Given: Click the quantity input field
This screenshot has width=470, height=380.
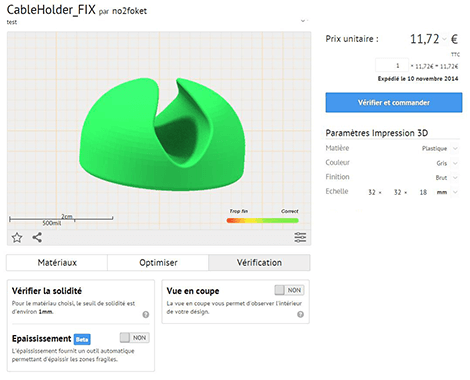Looking at the screenshot, I should [x=392, y=65].
